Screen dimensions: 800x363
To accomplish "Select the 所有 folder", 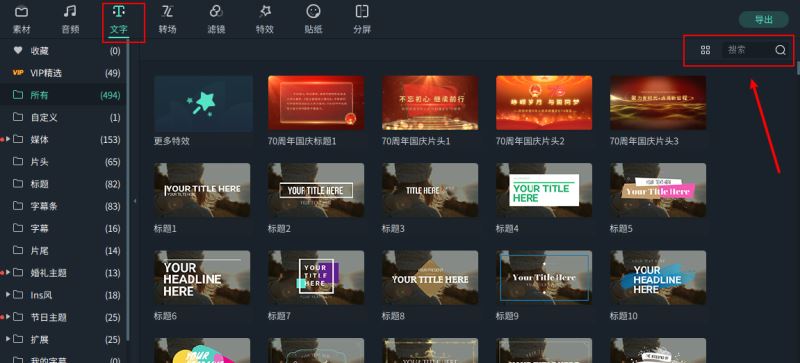I will click(63, 95).
